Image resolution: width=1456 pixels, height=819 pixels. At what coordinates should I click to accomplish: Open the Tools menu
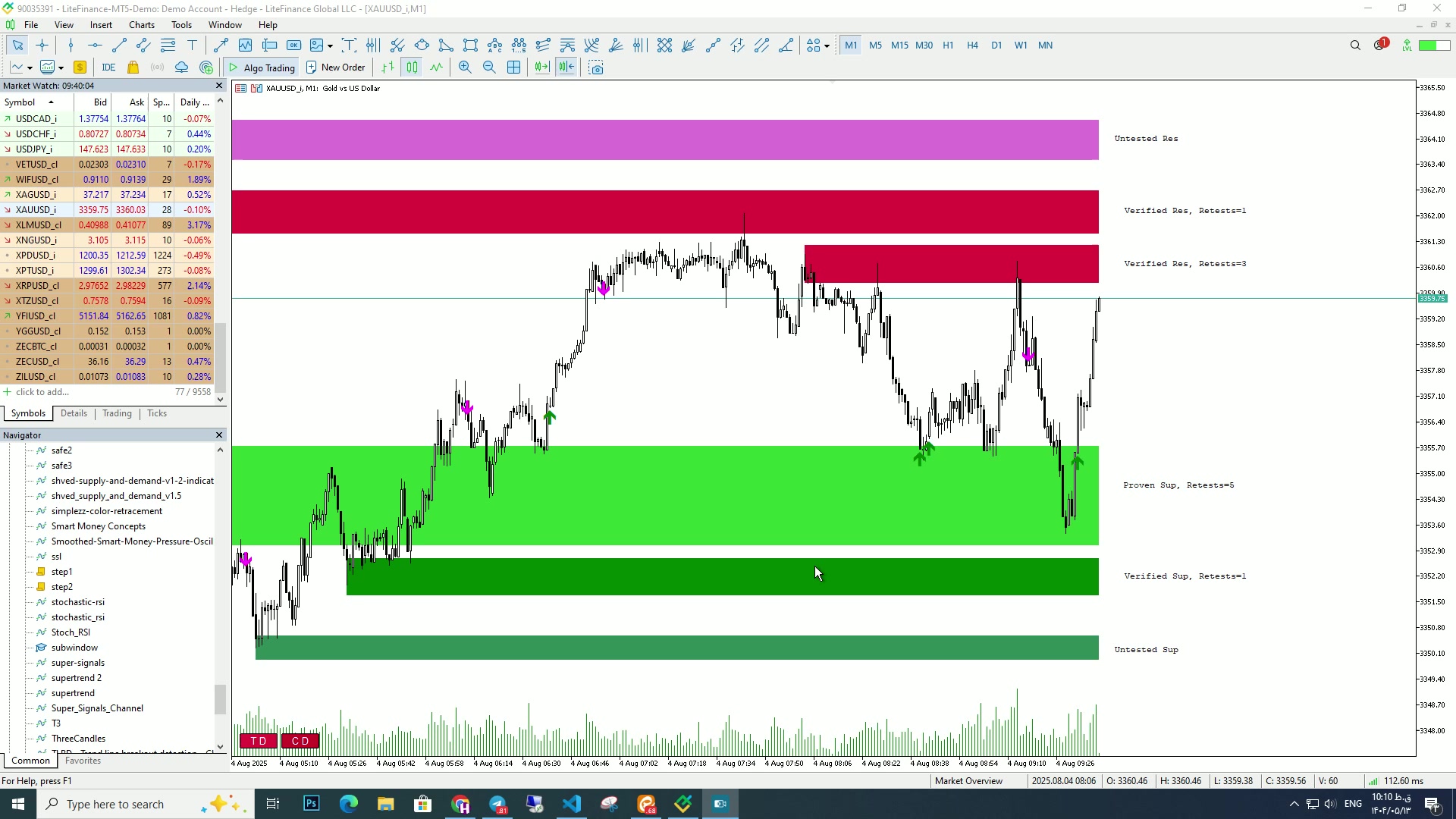point(182,25)
